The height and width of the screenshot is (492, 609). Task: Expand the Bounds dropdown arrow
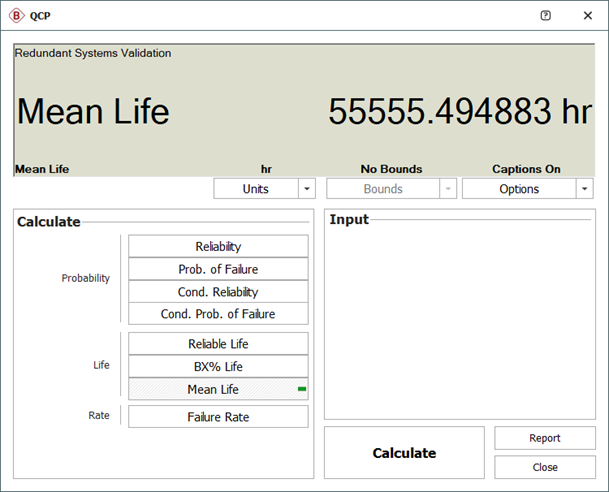coord(447,189)
